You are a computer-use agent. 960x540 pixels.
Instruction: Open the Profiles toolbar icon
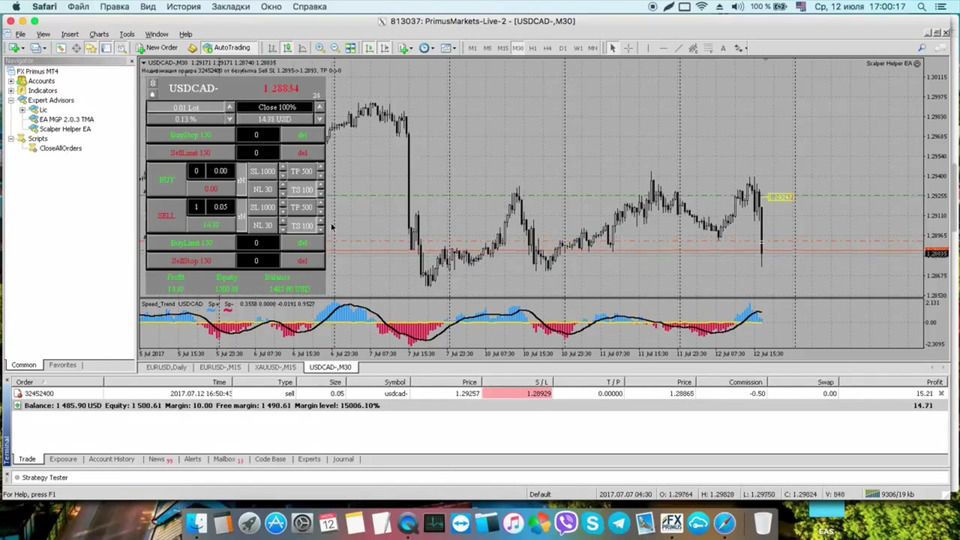click(x=37, y=48)
